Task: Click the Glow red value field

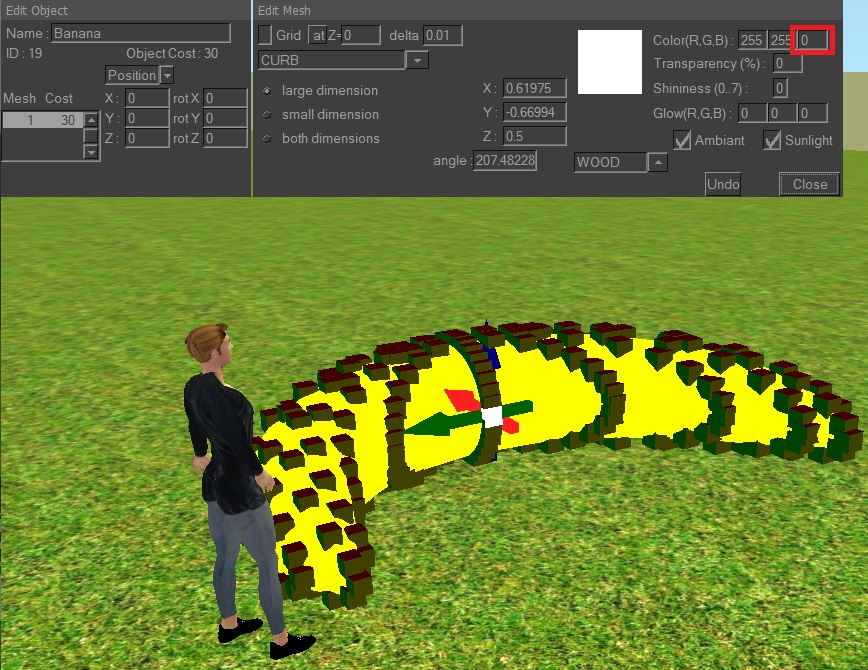Action: (x=752, y=114)
